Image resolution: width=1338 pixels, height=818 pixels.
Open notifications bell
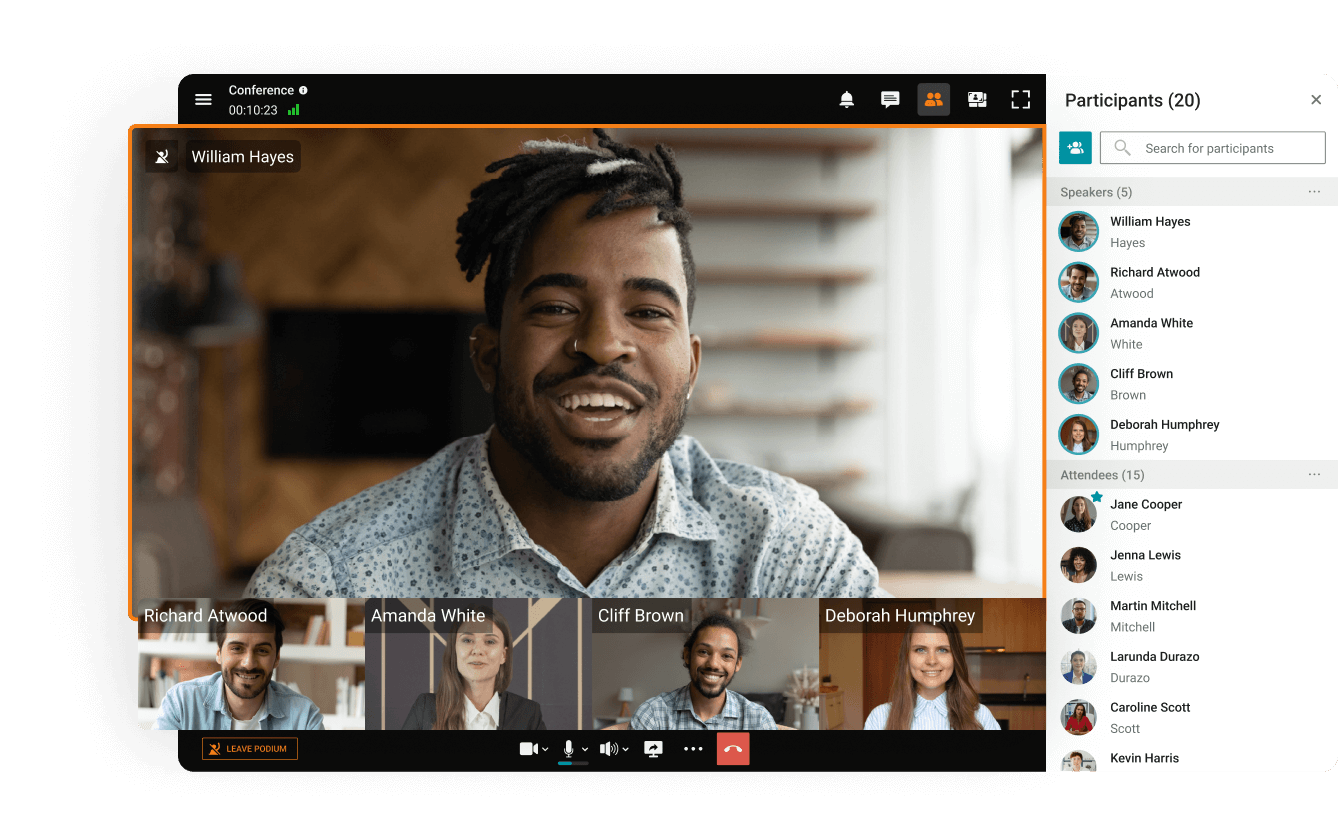(847, 99)
